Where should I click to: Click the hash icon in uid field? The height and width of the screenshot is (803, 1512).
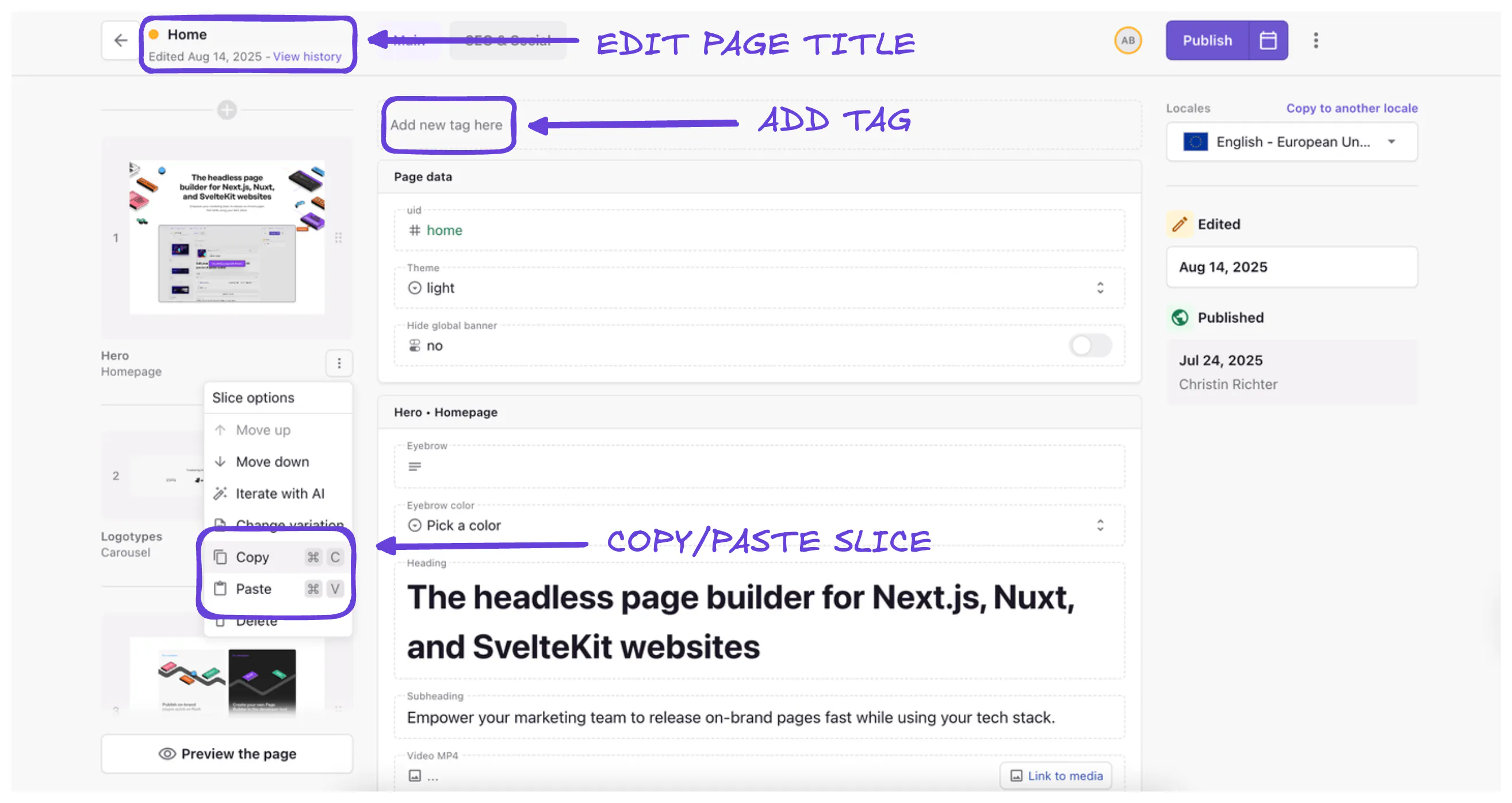click(x=415, y=230)
